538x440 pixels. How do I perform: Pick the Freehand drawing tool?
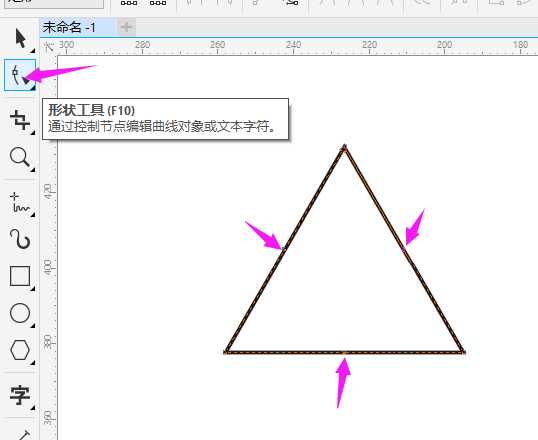click(20, 202)
